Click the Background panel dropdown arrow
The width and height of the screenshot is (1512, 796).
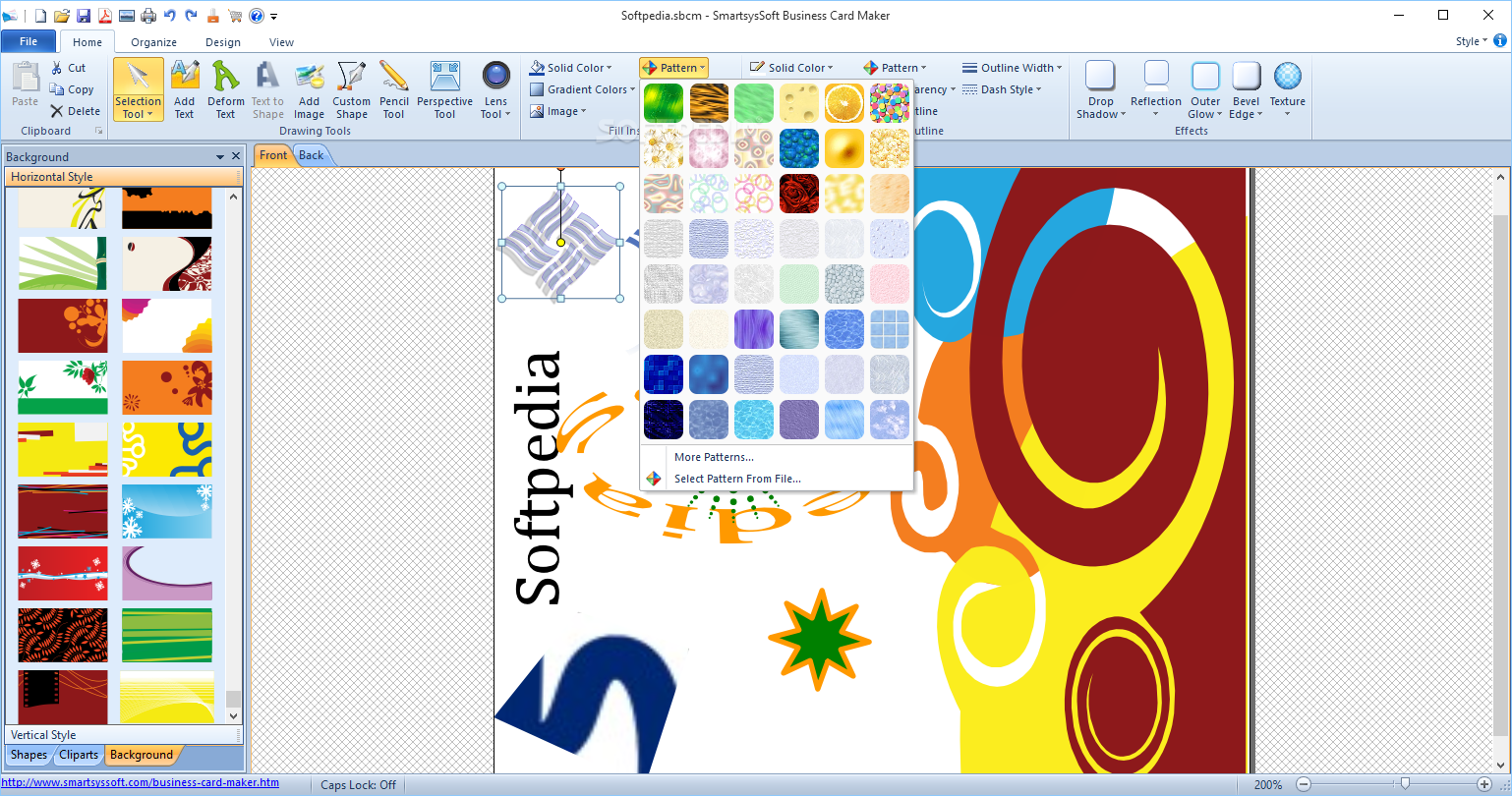point(220,156)
